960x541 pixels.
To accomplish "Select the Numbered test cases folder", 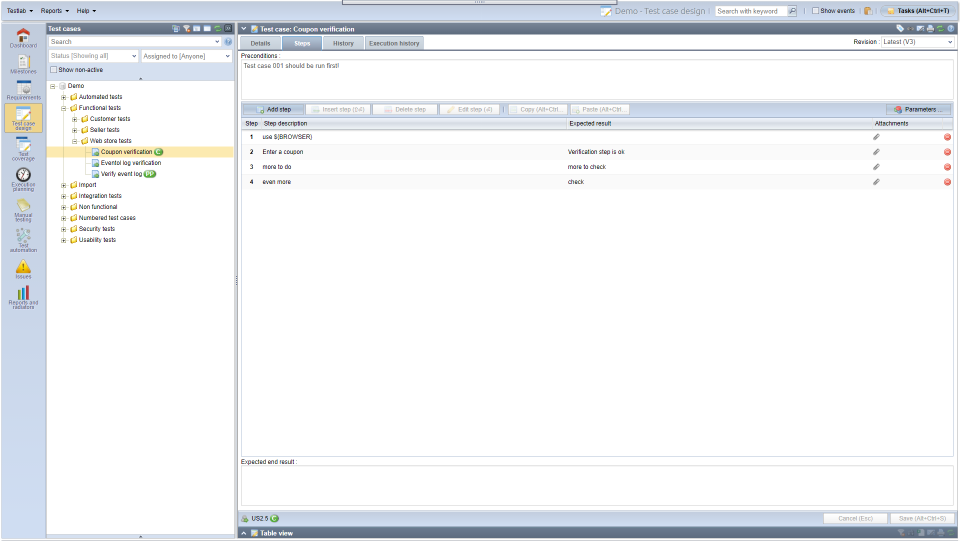I will (107, 218).
